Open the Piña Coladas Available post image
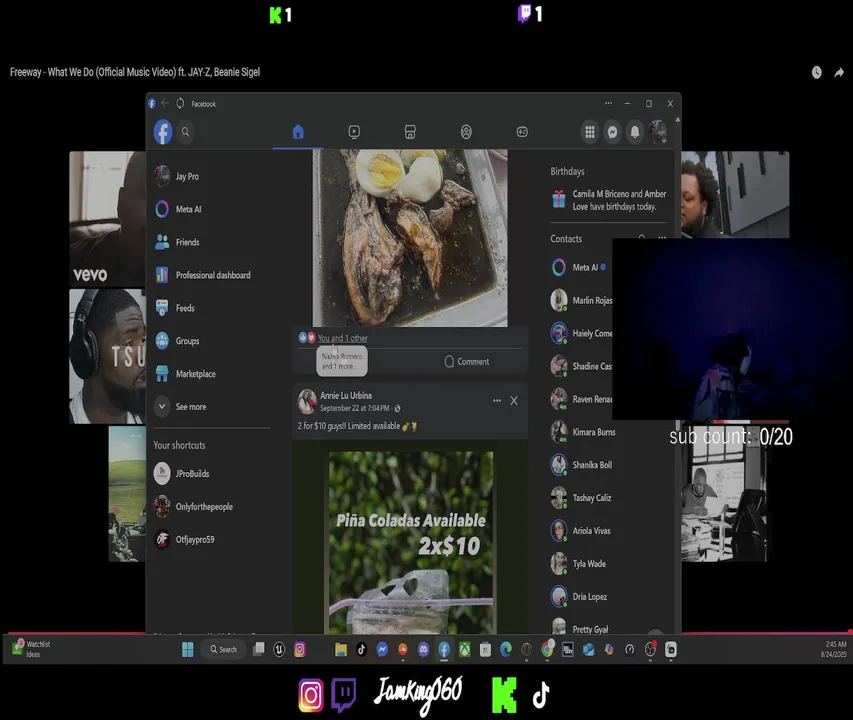The width and height of the screenshot is (853, 720). click(411, 542)
